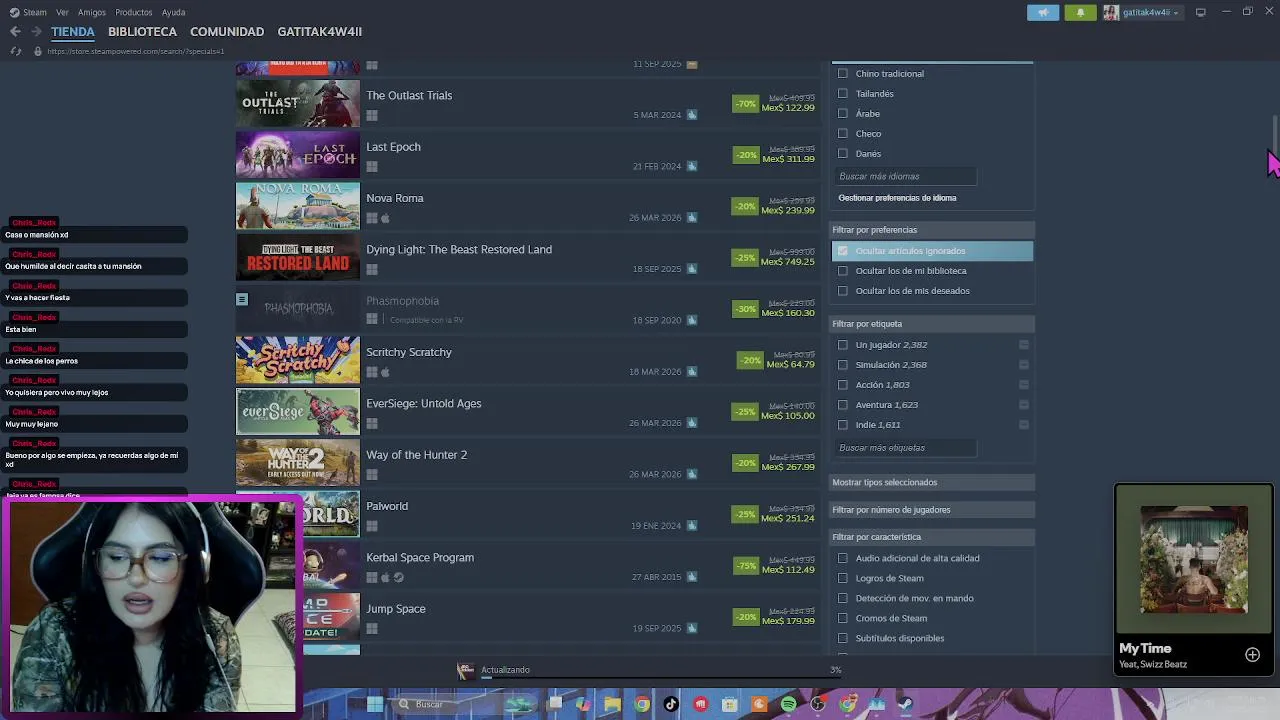1280x720 pixels.
Task: Check the Danés language box
Action: coord(843,154)
